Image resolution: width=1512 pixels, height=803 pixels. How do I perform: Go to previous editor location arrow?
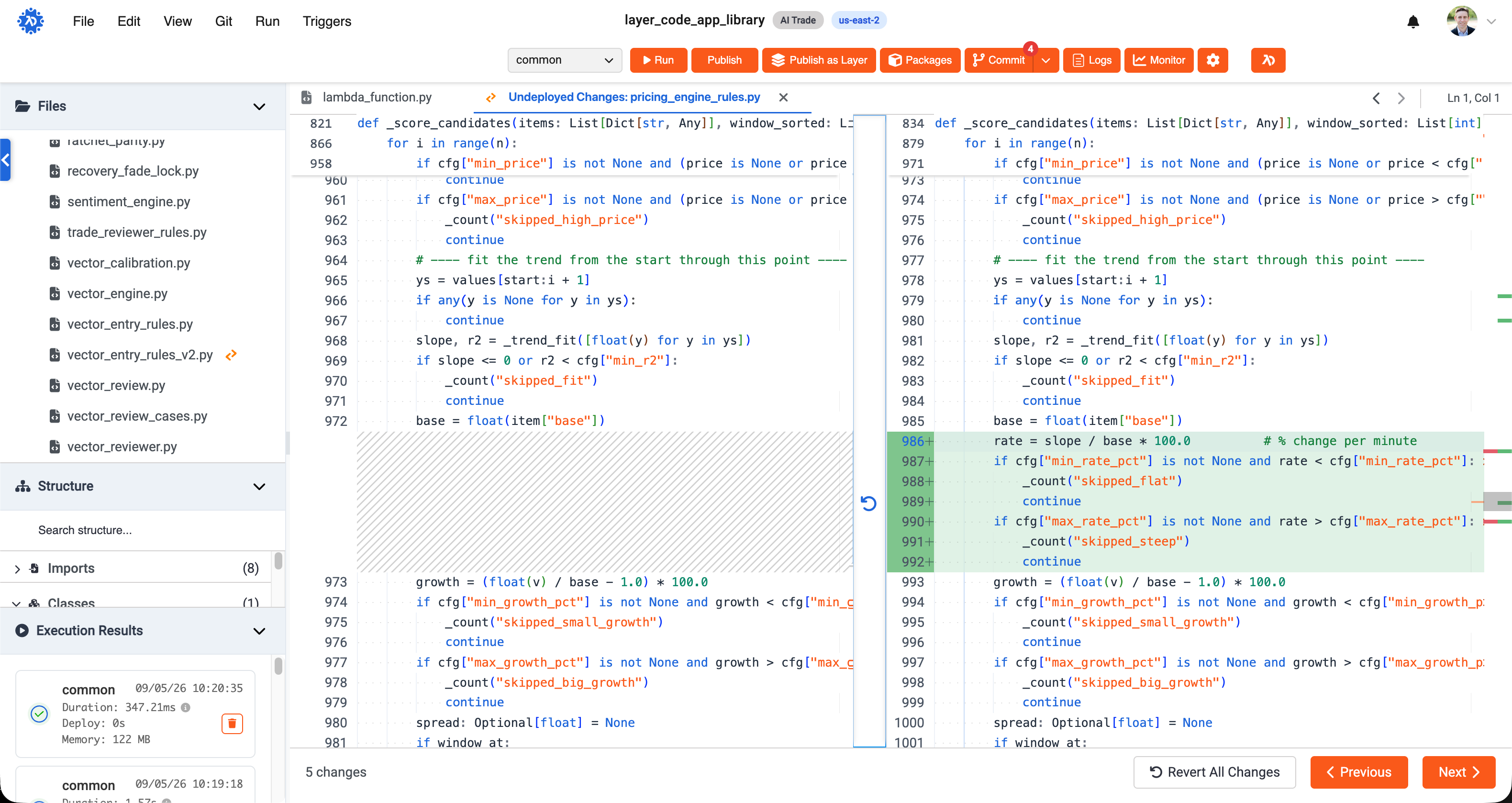1376,98
